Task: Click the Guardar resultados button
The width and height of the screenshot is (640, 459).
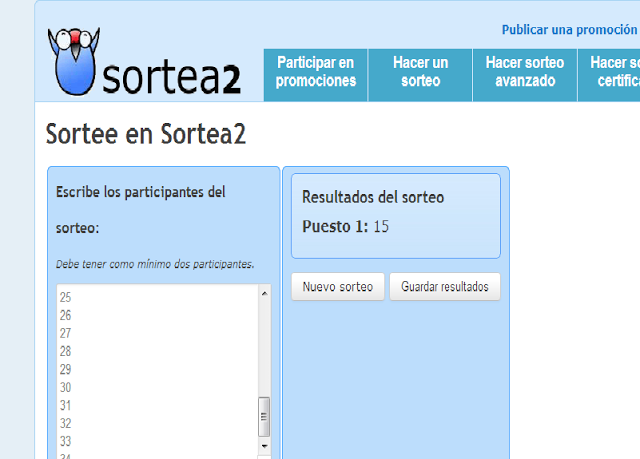Action: [445, 287]
